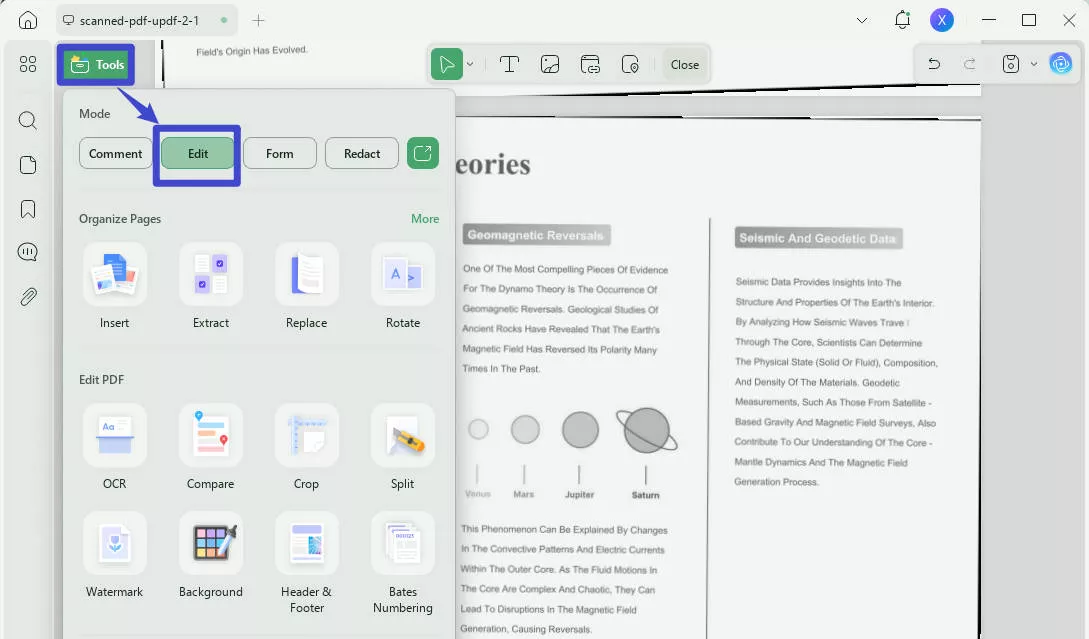The width and height of the screenshot is (1089, 639).
Task: Open a new tab with the plus button
Action: pos(258,20)
